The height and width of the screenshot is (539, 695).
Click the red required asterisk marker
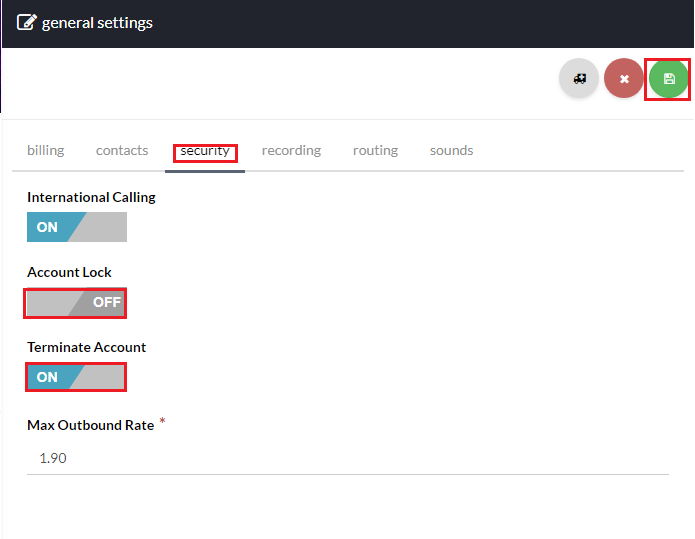click(162, 422)
